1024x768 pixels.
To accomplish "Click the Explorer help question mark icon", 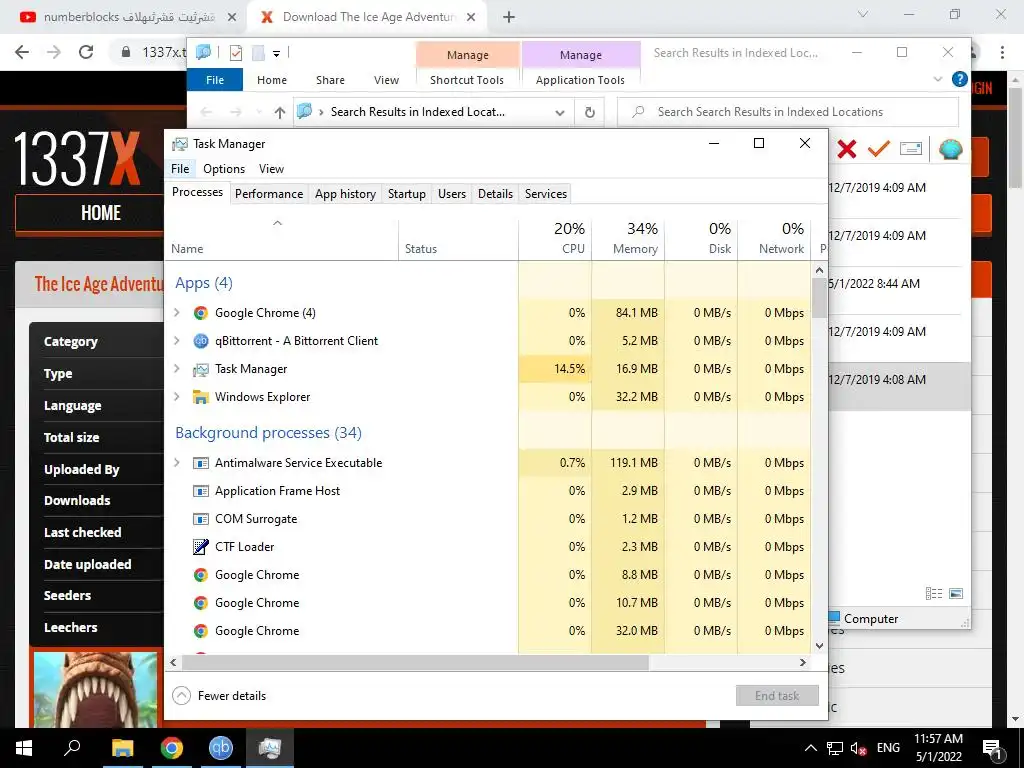I will [959, 79].
